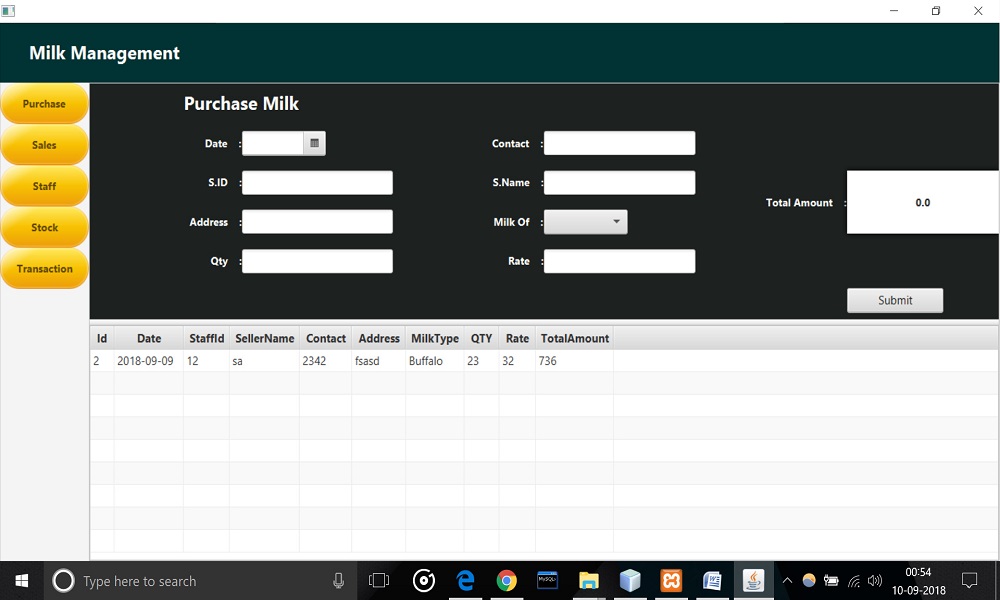
Task: Expand the Milk Of dropdown
Action: click(586, 222)
